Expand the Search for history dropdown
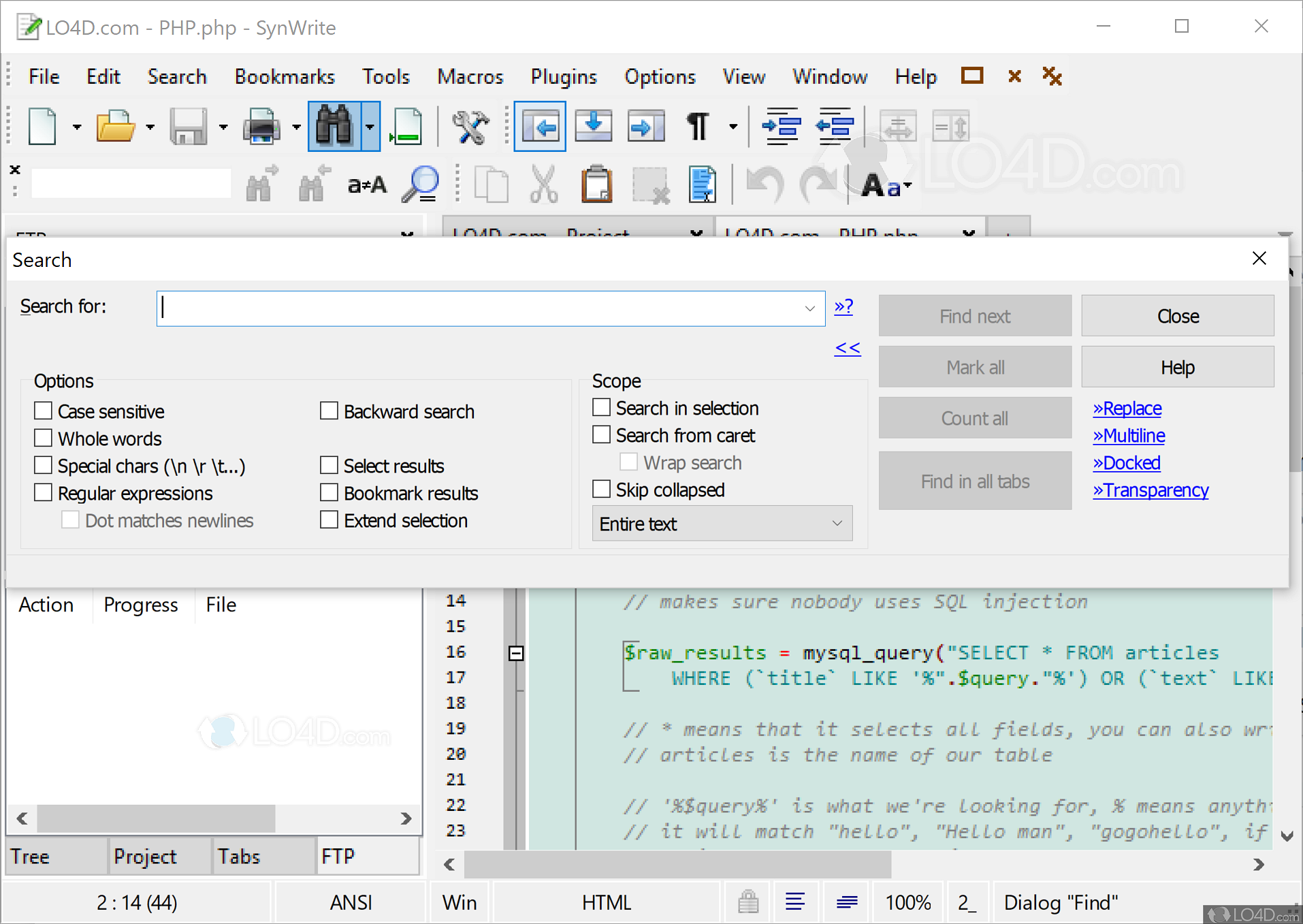Viewport: 1303px width, 924px height. [x=809, y=308]
